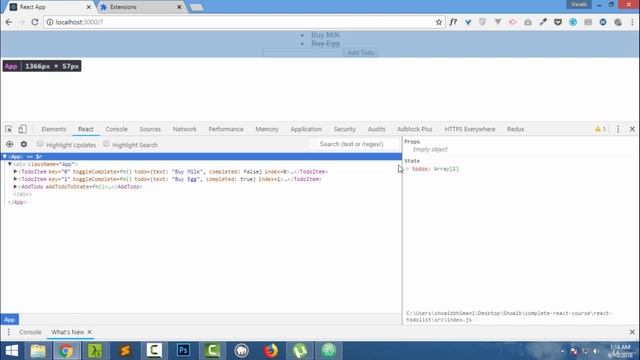Open Sublime Text from the taskbar
Image resolution: width=640 pixels, height=360 pixels.
coord(125,351)
